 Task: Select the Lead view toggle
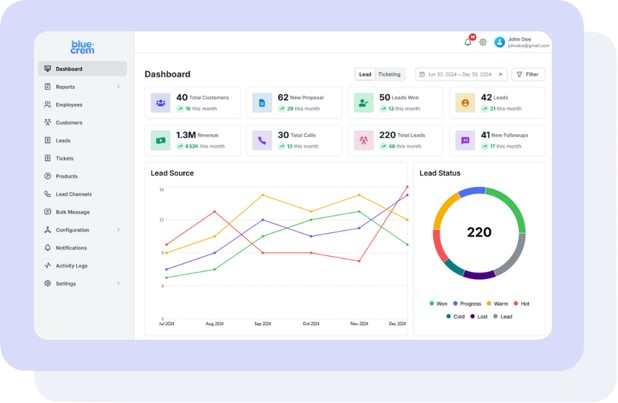[365, 74]
